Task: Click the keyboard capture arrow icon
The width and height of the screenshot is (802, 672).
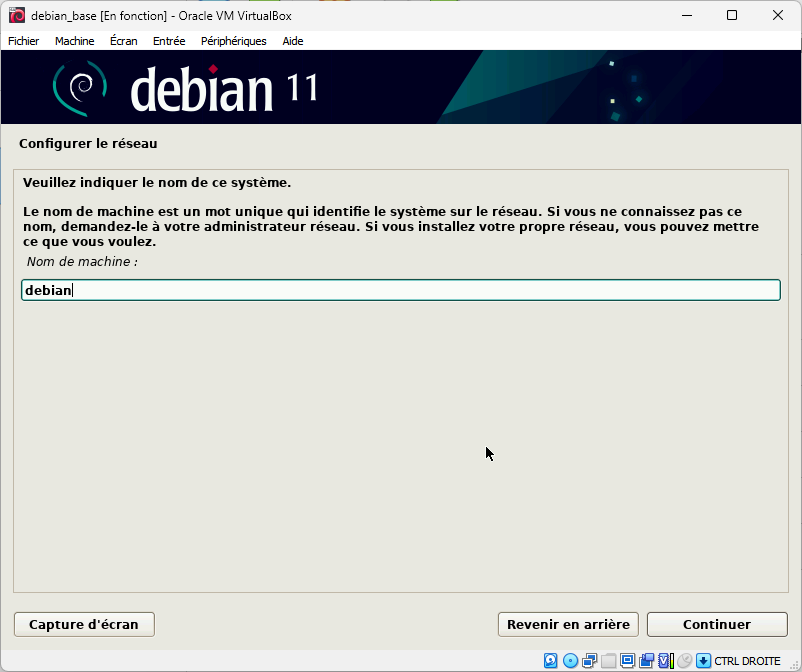Action: tap(703, 661)
